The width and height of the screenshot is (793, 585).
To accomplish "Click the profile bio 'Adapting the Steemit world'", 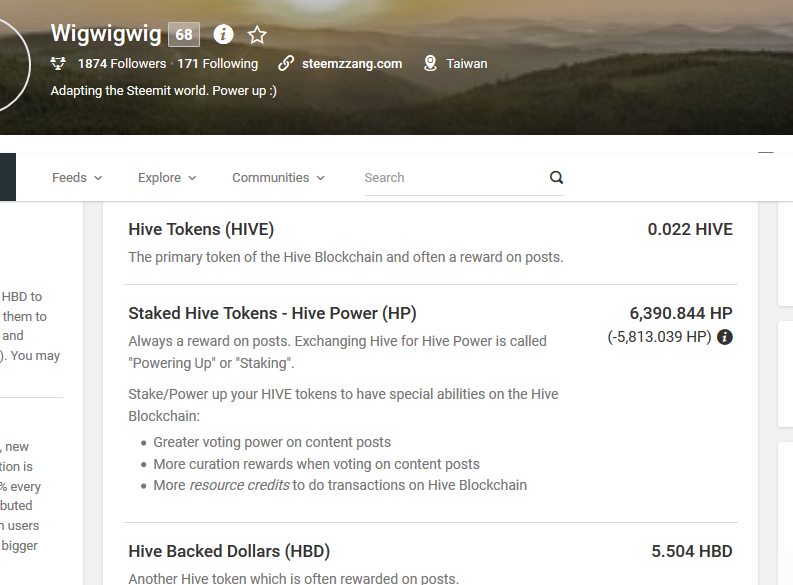I will coord(163,91).
